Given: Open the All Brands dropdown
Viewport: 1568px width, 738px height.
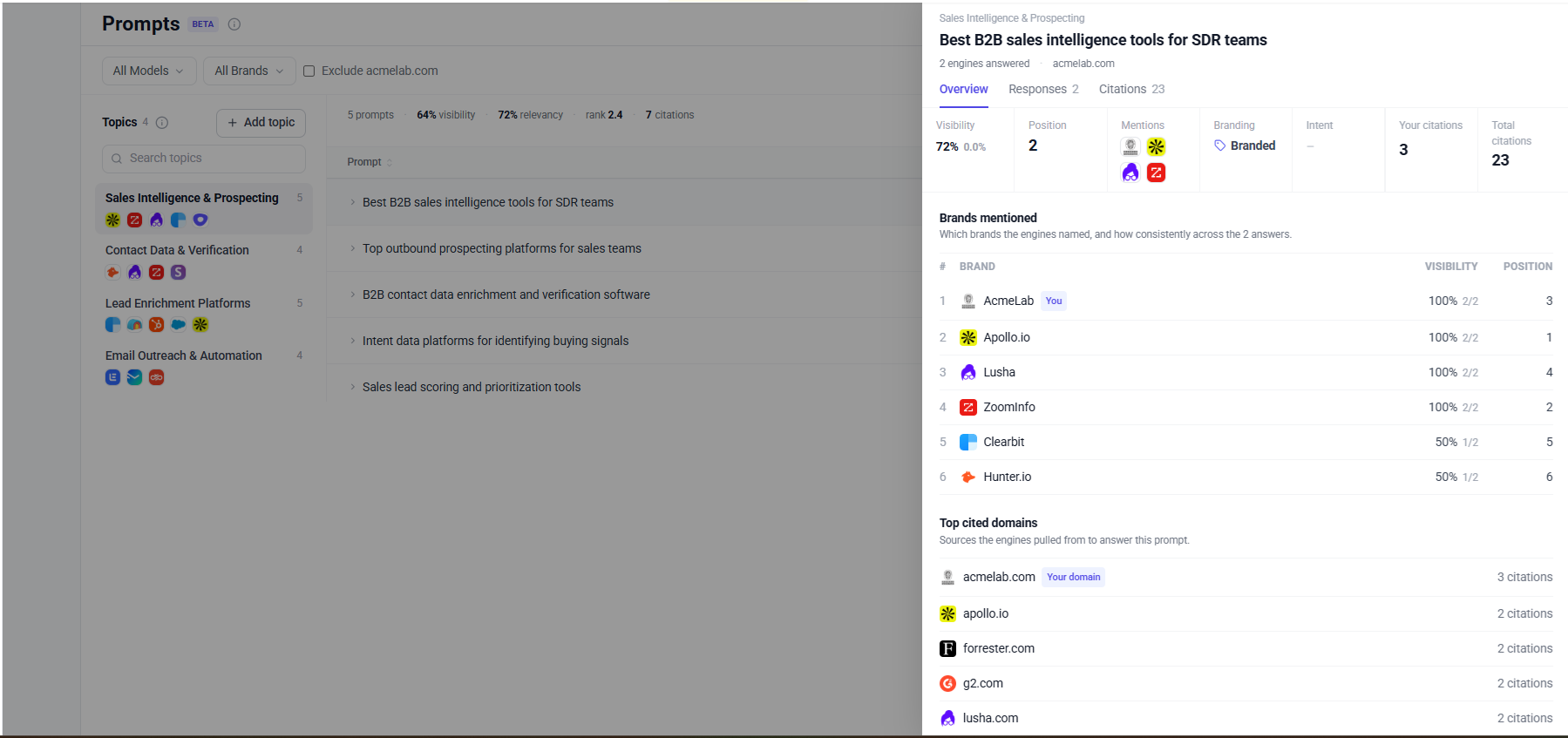Looking at the screenshot, I should point(249,71).
